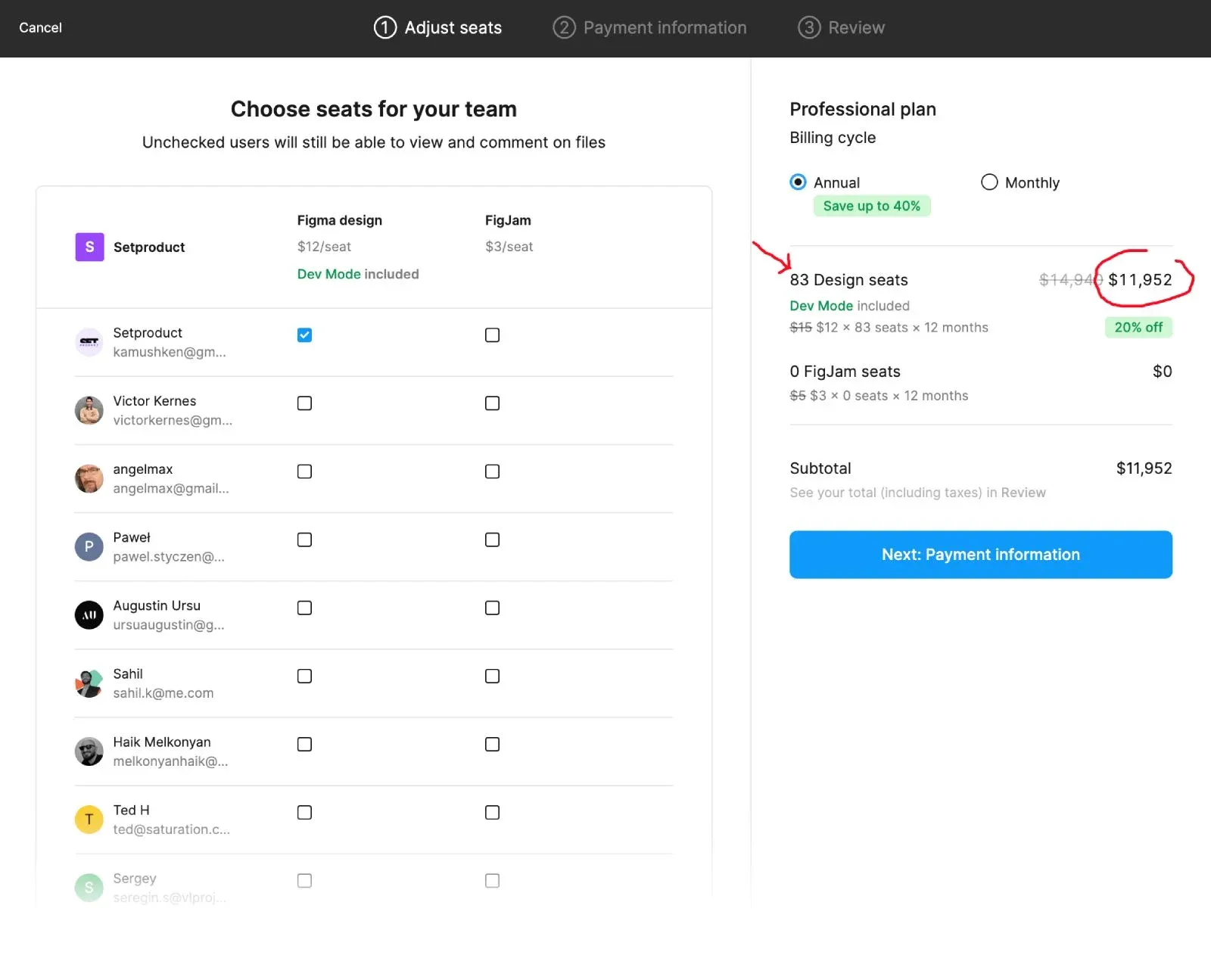Click the victorkernes@gm... email text
Image resolution: width=1211 pixels, height=980 pixels.
pyautogui.click(x=173, y=420)
